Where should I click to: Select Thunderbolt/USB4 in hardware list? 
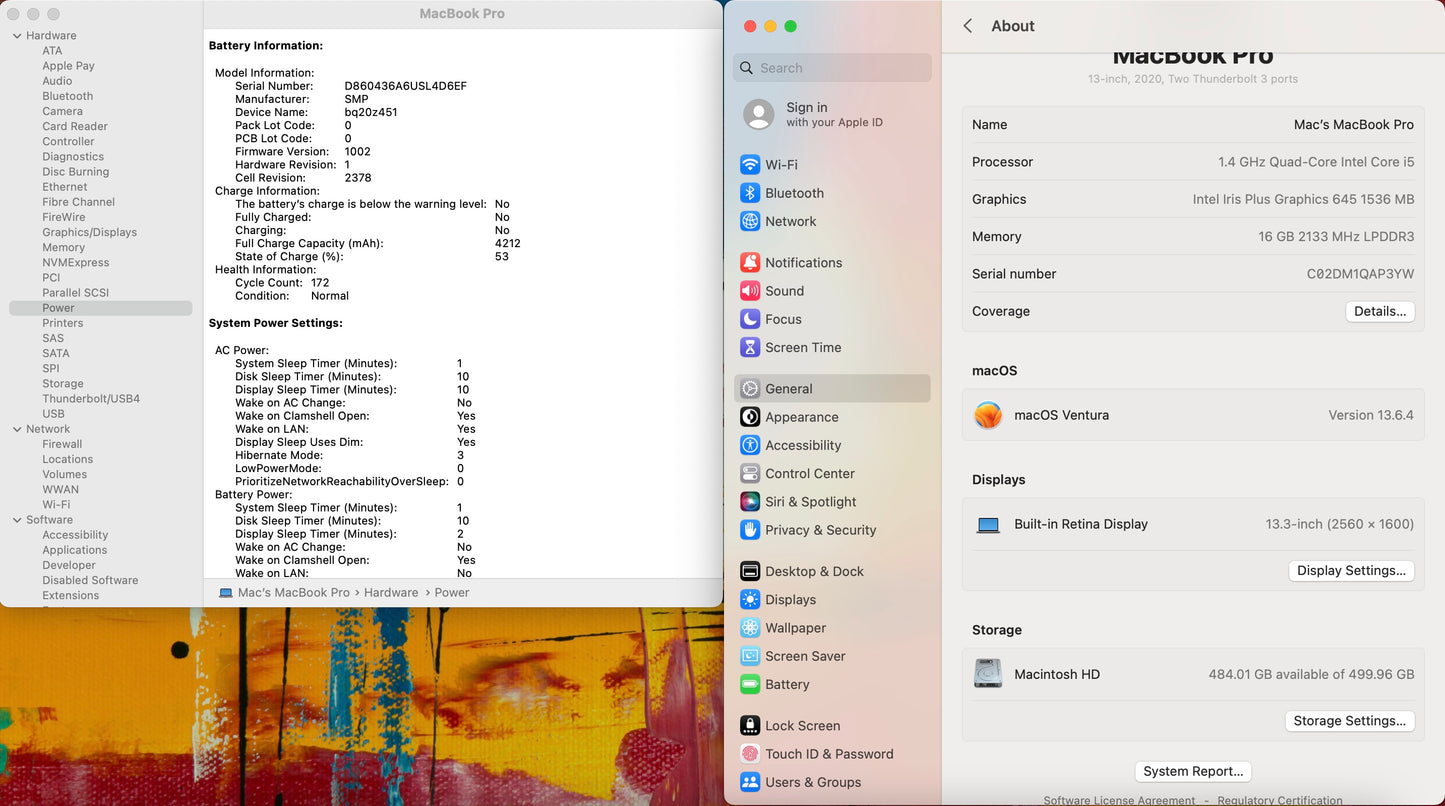(x=91, y=399)
